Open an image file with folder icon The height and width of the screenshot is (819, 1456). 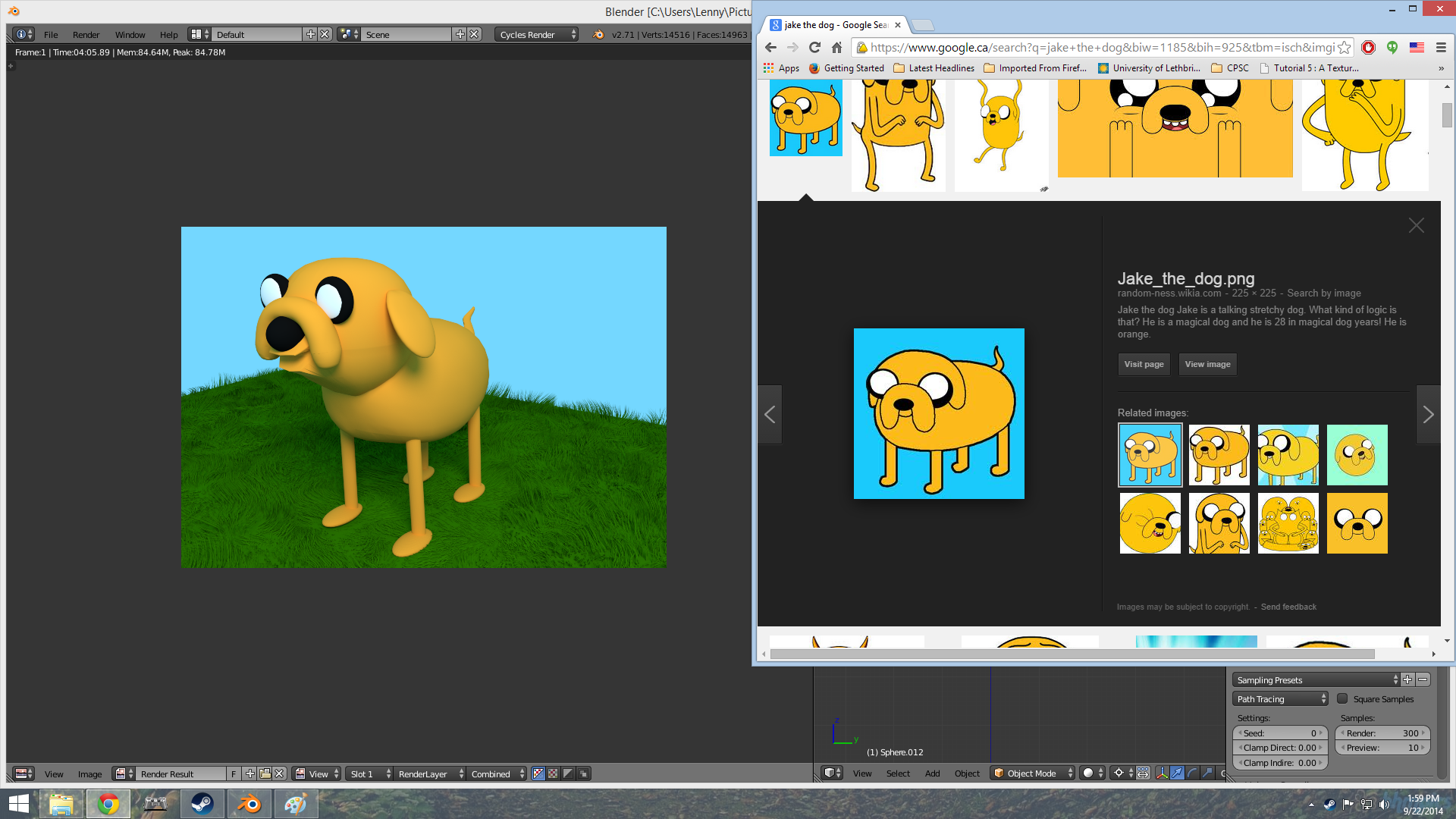pos(265,773)
